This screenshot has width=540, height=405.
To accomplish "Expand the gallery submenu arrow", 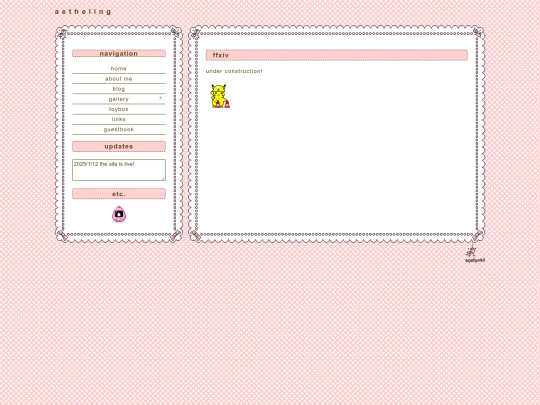I will (160, 98).
